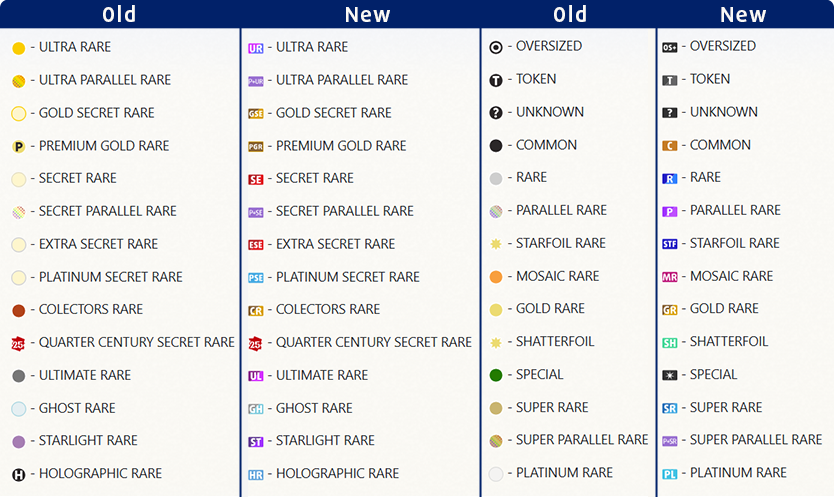Image resolution: width=834 pixels, height=497 pixels.
Task: Click the first Old column header
Action: tap(119, 14)
